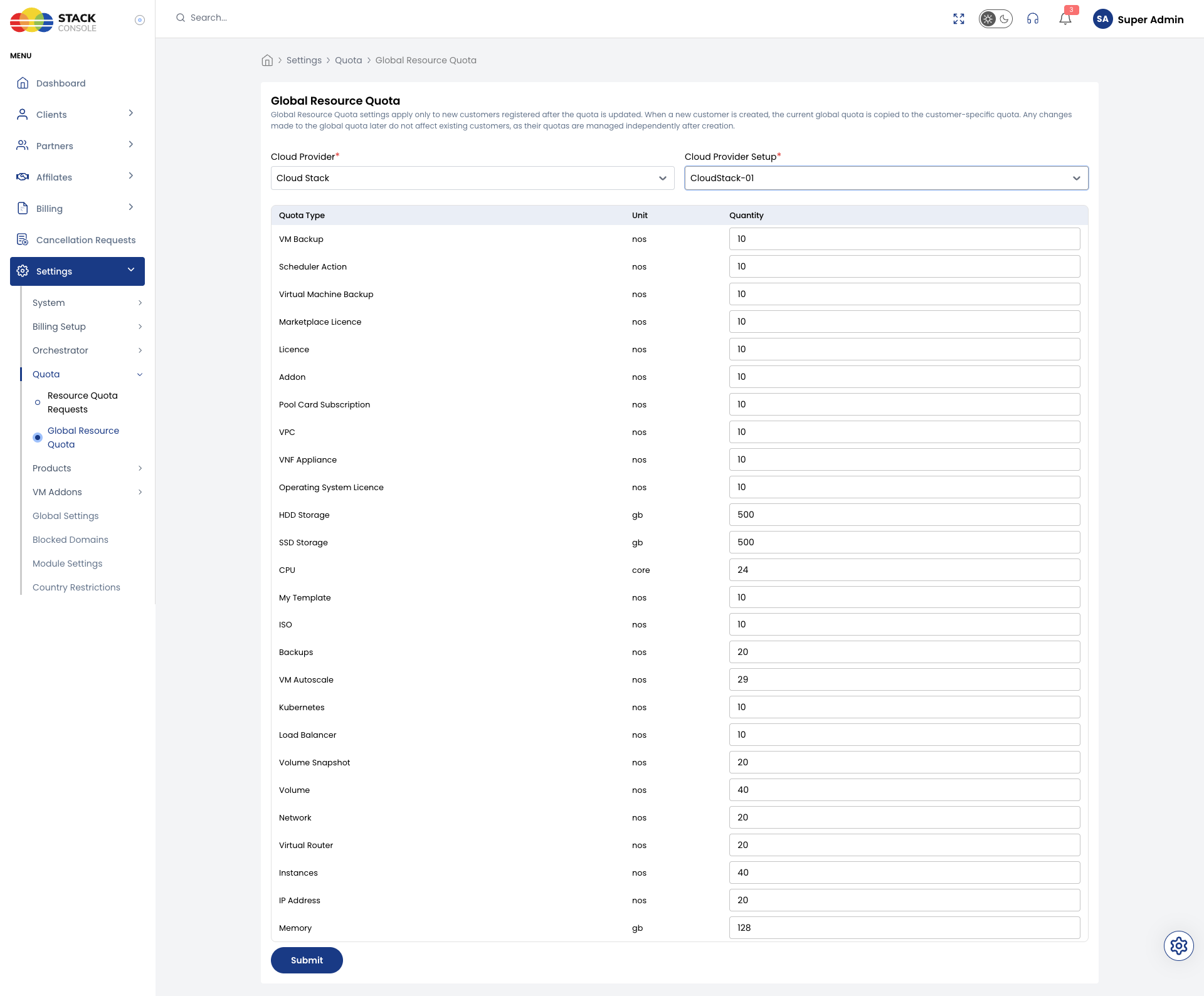
Task: Click the search magnifier icon
Action: (x=181, y=18)
